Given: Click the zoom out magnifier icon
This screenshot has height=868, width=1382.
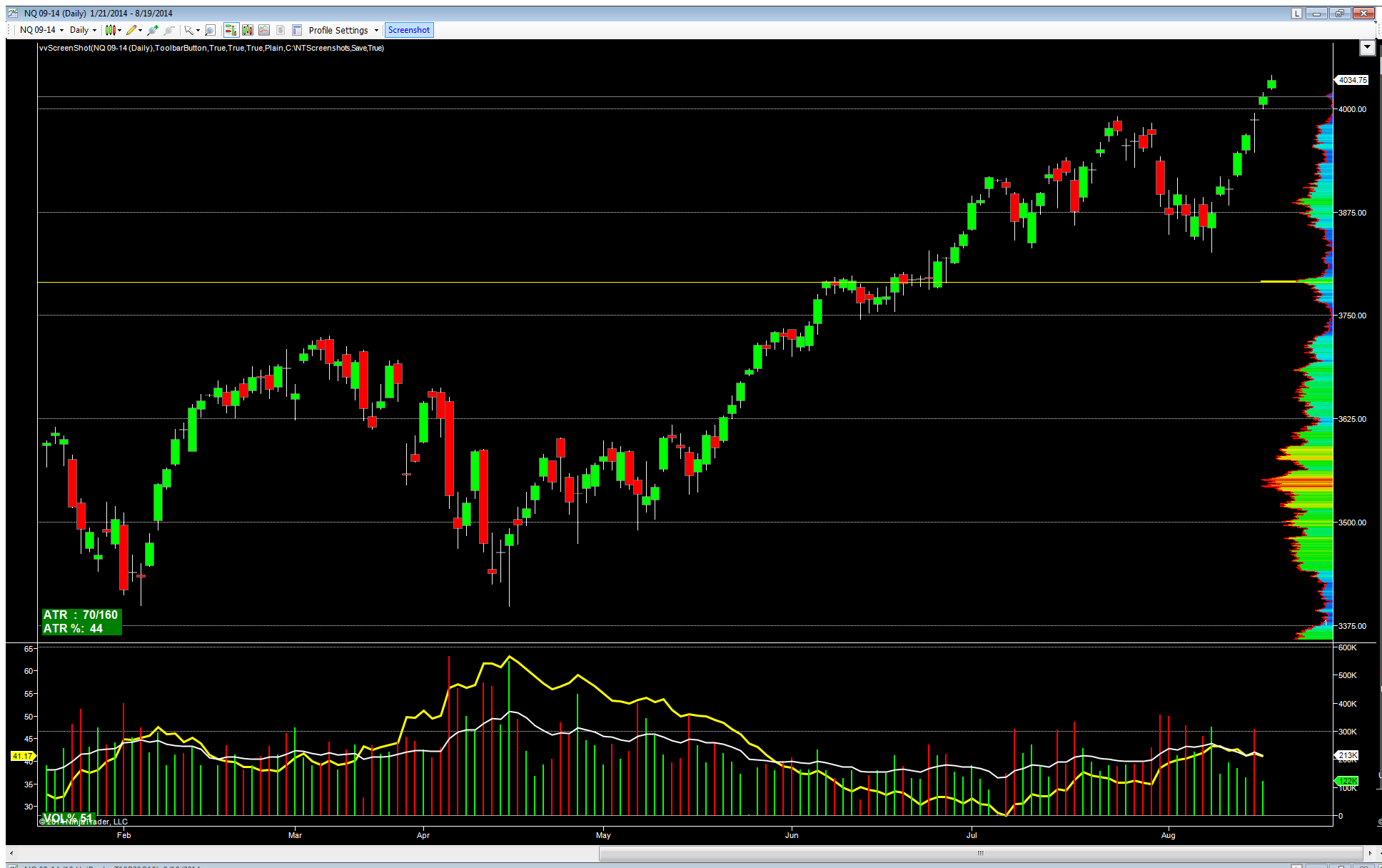Looking at the screenshot, I should (x=169, y=30).
